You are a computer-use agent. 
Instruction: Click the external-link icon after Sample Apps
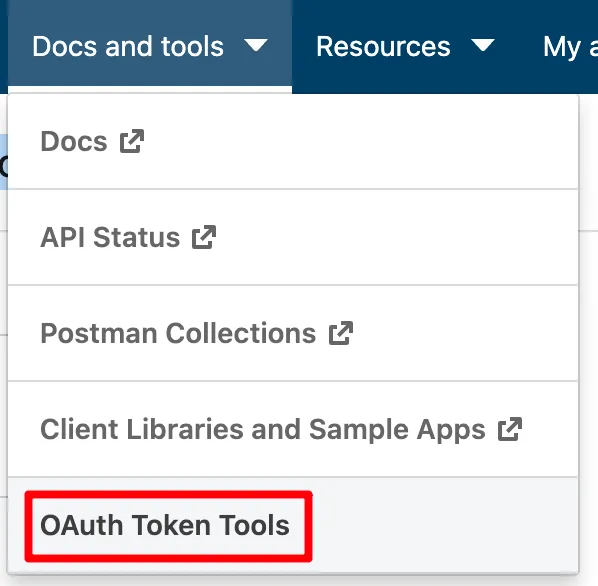510,429
